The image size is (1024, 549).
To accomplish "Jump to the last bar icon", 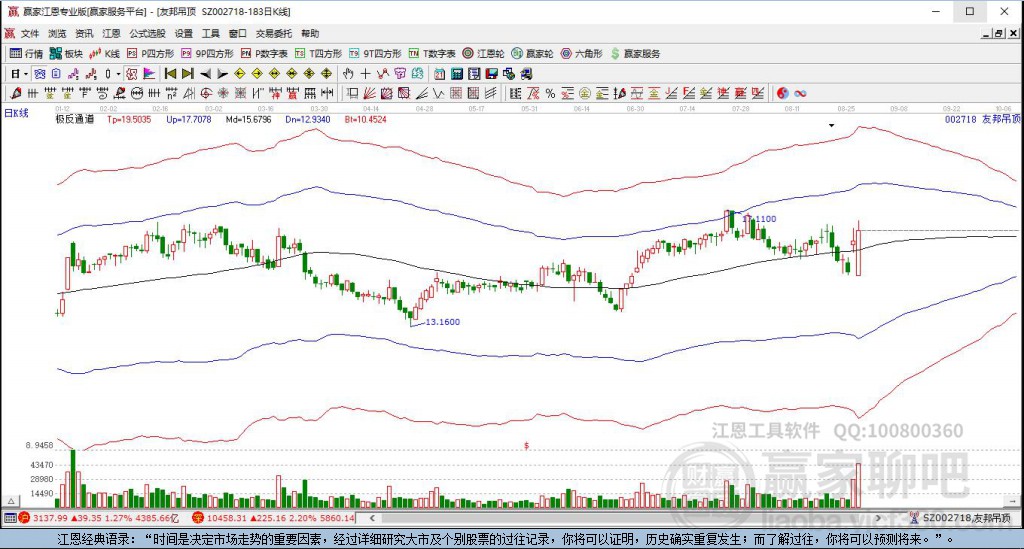I will coord(188,74).
